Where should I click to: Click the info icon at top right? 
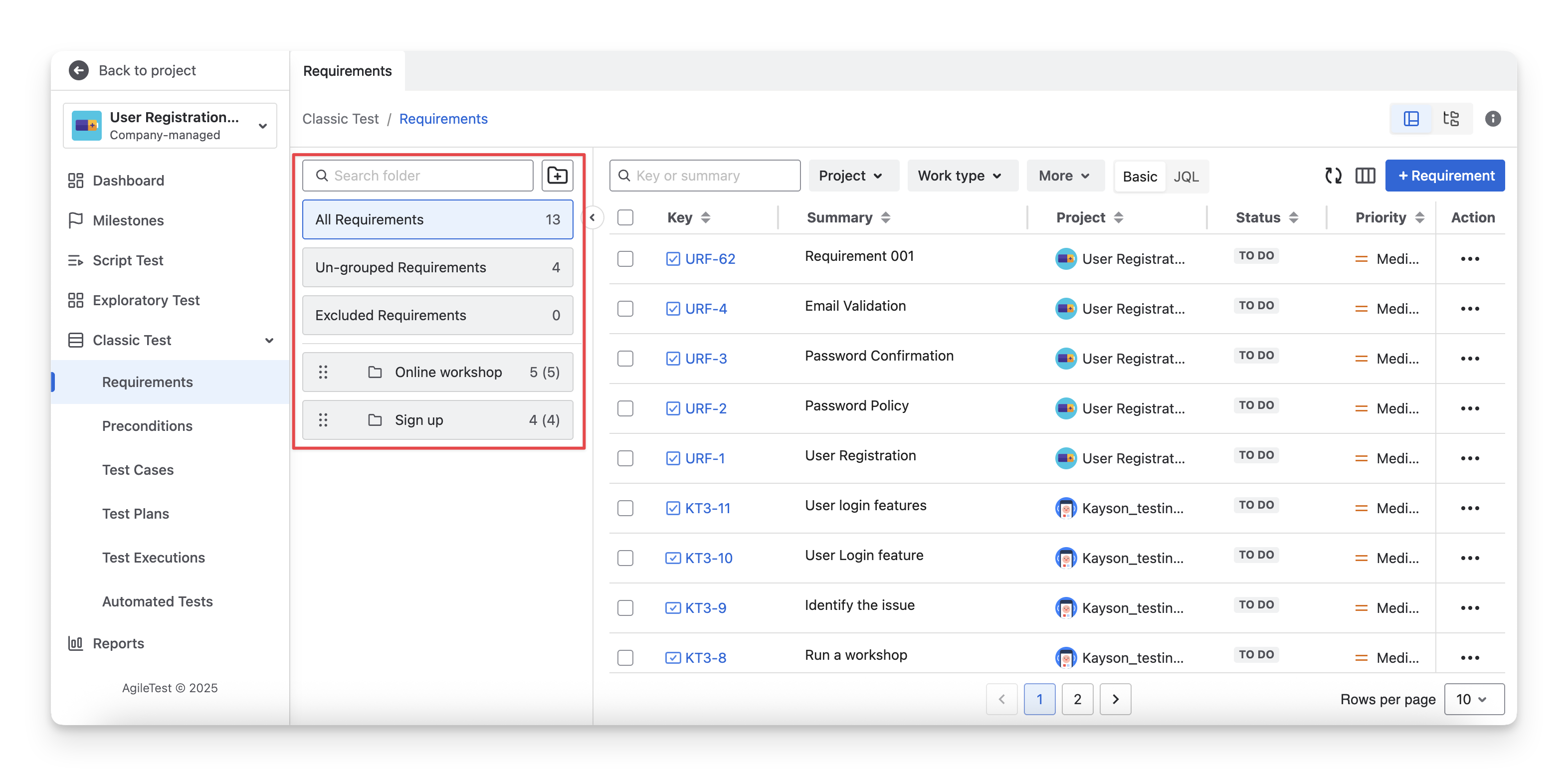coord(1493,119)
